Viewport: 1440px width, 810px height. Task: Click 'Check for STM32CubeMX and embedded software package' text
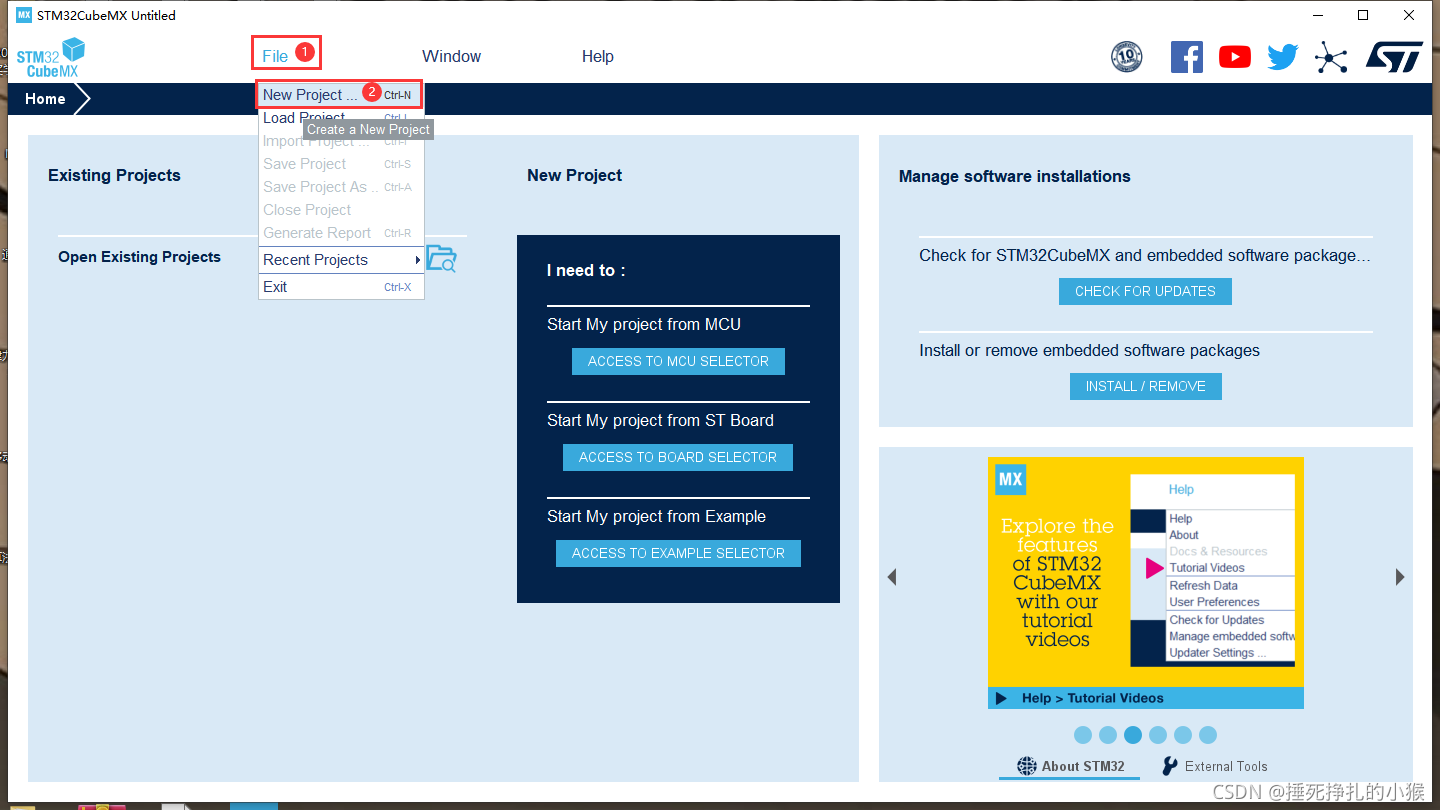pos(1144,256)
